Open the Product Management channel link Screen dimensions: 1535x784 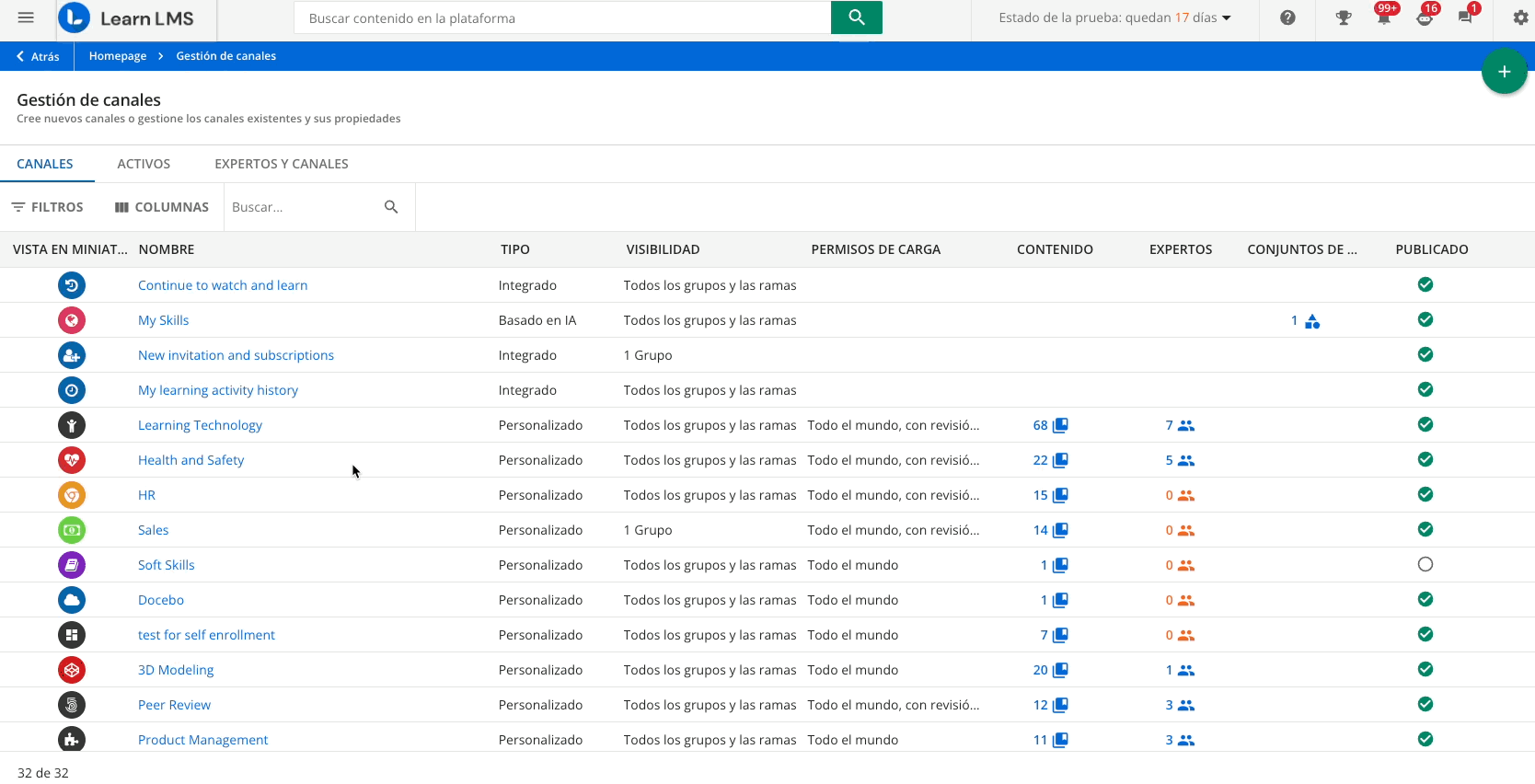202,740
